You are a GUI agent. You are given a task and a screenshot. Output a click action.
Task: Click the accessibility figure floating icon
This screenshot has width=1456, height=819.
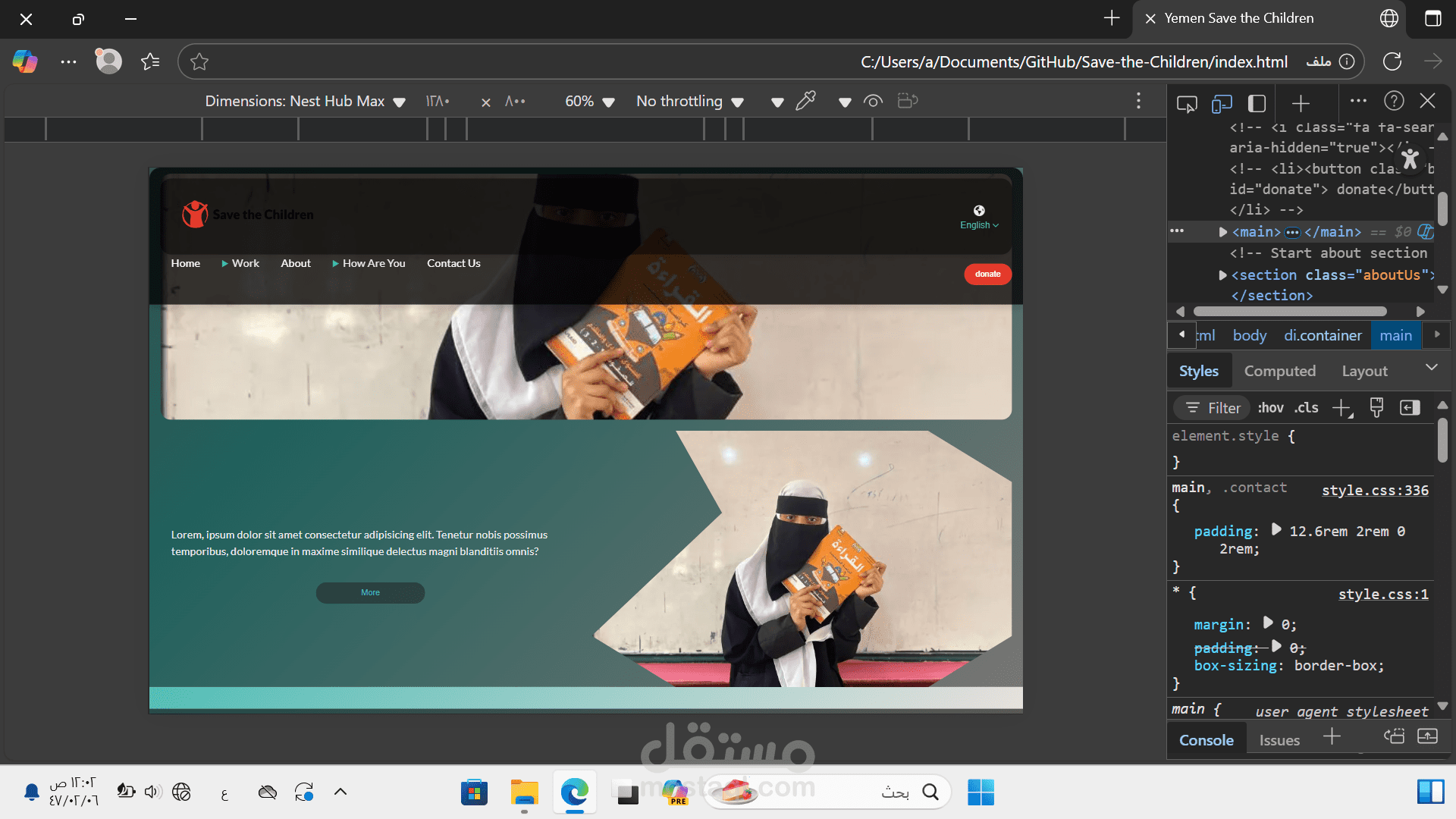point(1410,159)
